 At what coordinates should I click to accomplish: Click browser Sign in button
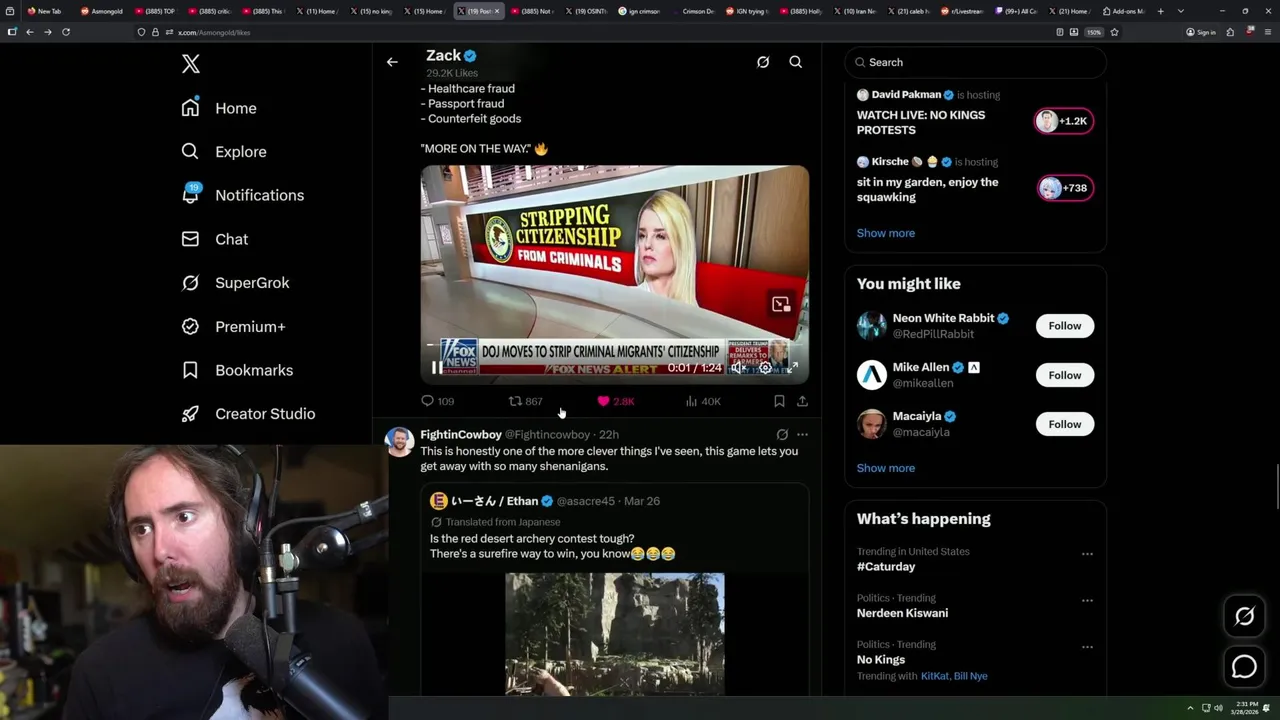tap(1201, 32)
